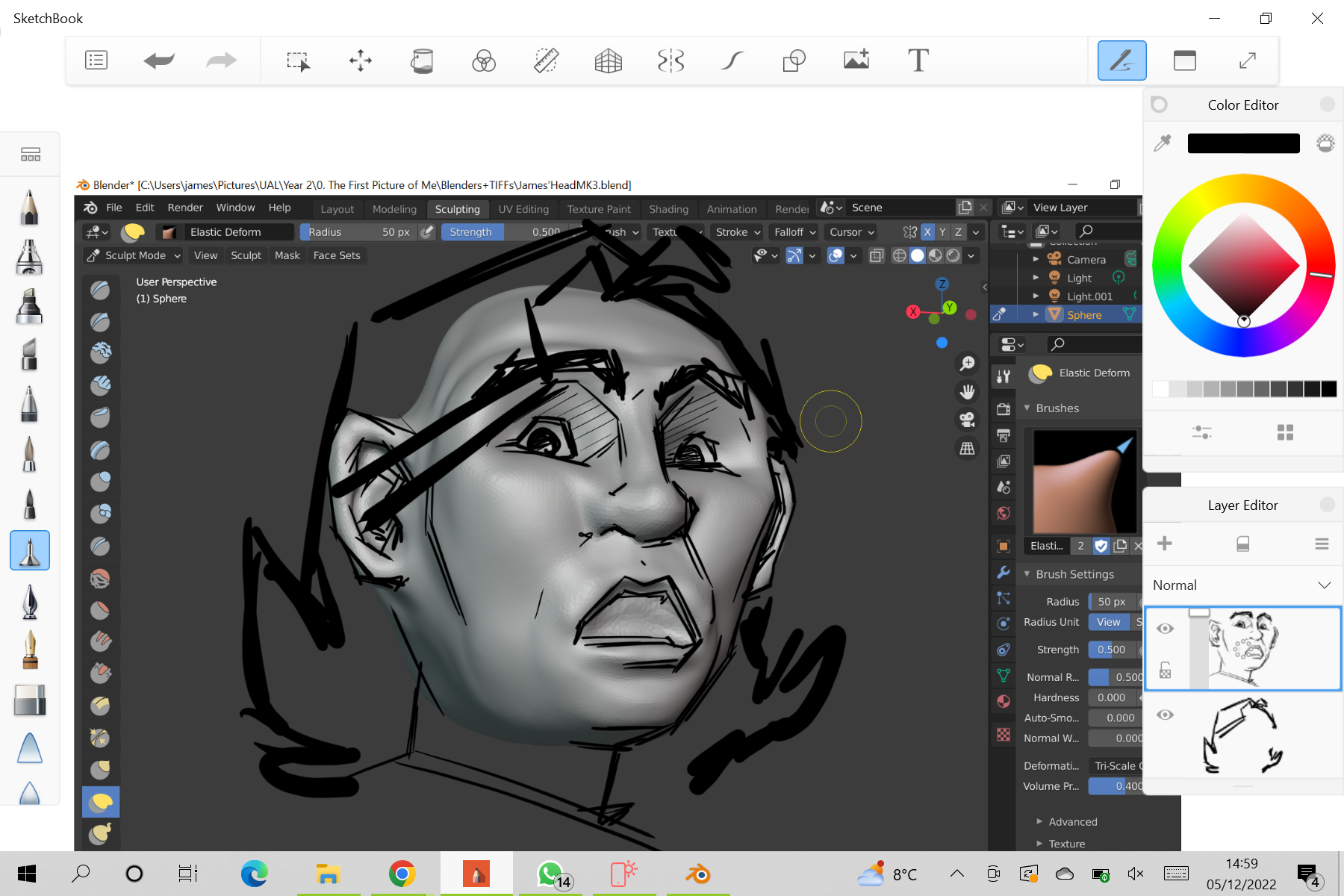Choose the Perspective Guide grid tool
Screen dimensions: 1344x896
(x=608, y=60)
